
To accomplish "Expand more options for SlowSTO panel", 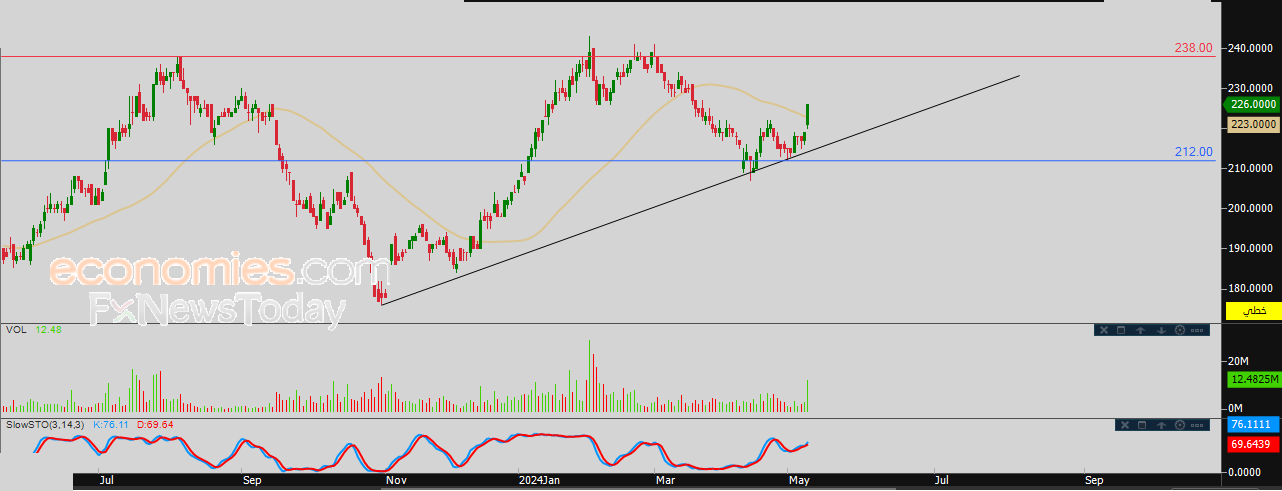I will tap(1197, 425).
